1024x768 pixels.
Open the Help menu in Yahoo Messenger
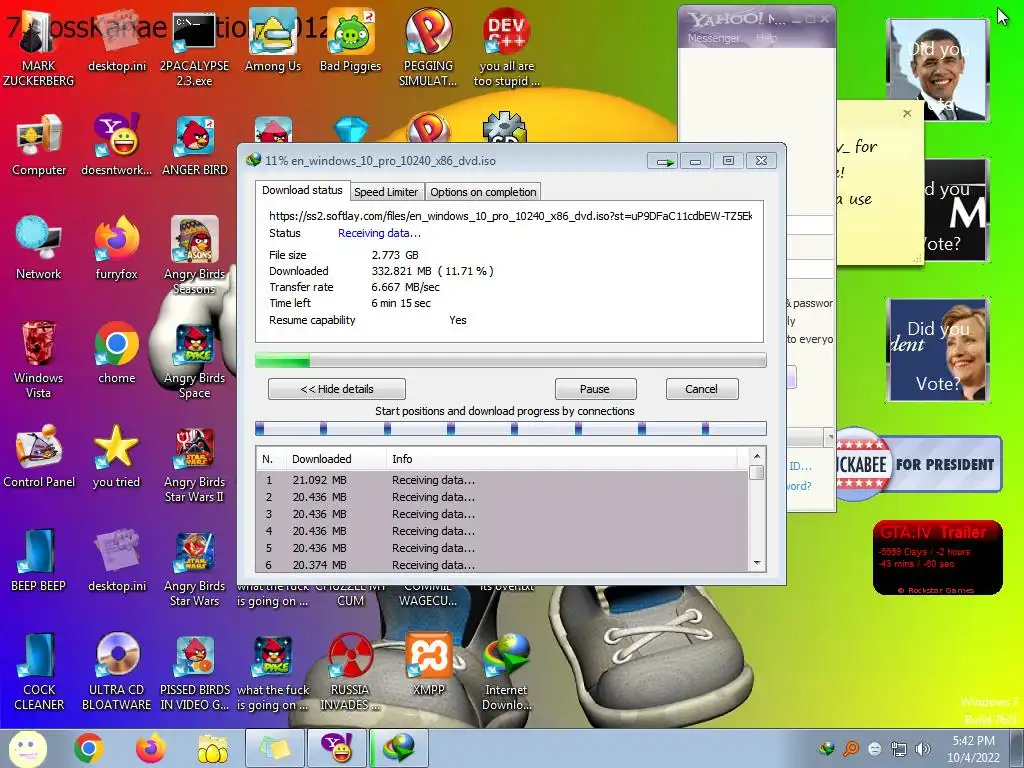pos(766,39)
